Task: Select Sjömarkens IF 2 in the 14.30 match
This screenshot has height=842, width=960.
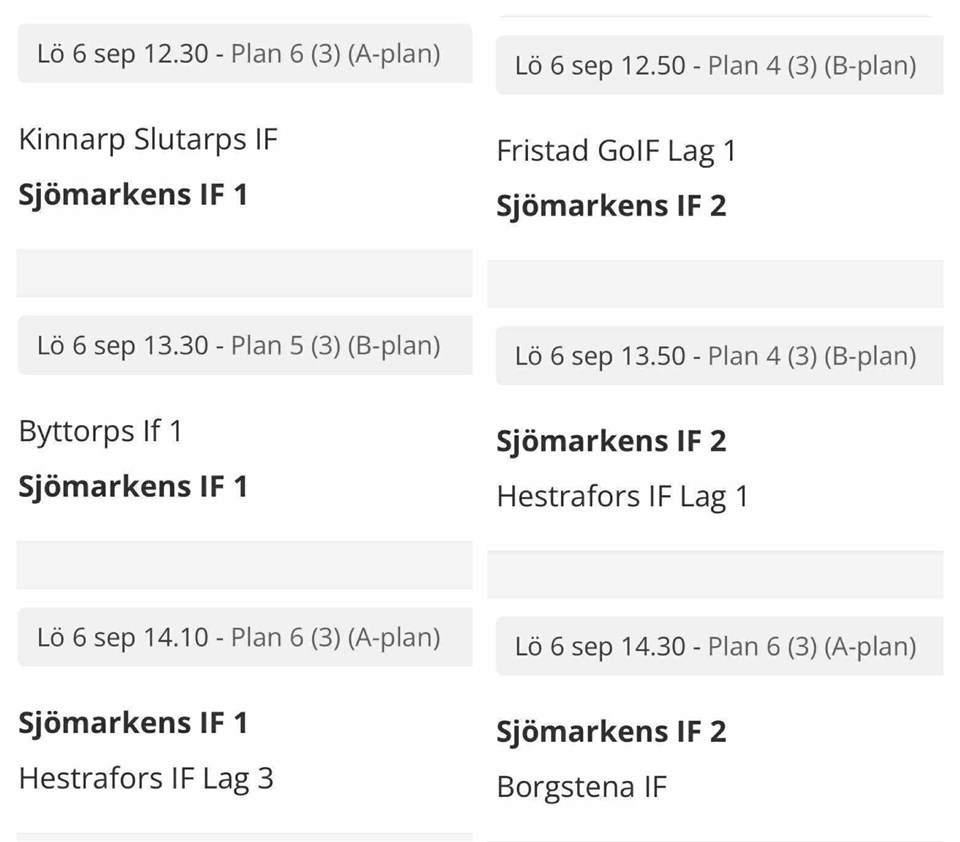Action: pyautogui.click(x=611, y=732)
